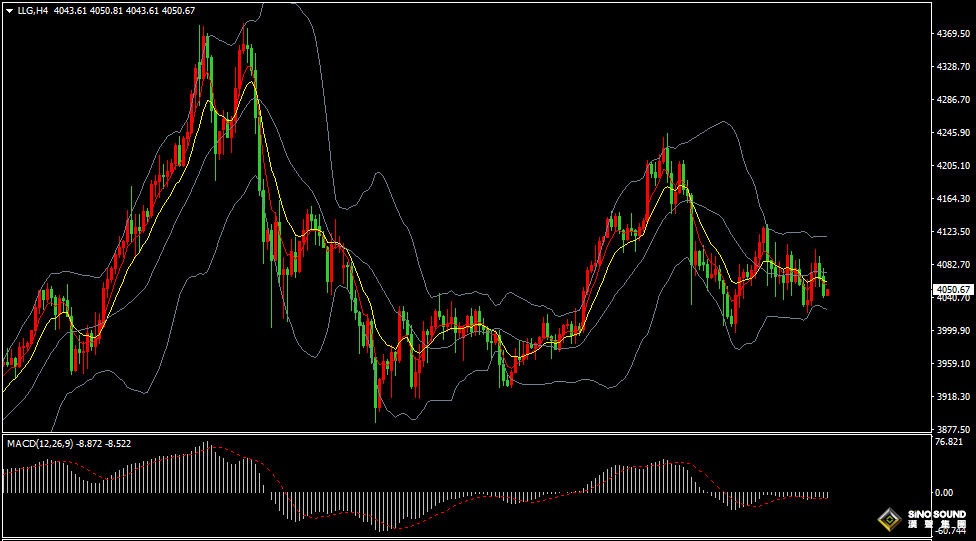976x541 pixels.
Task: Click the 4205.10 level on price axis
Action: [x=952, y=166]
